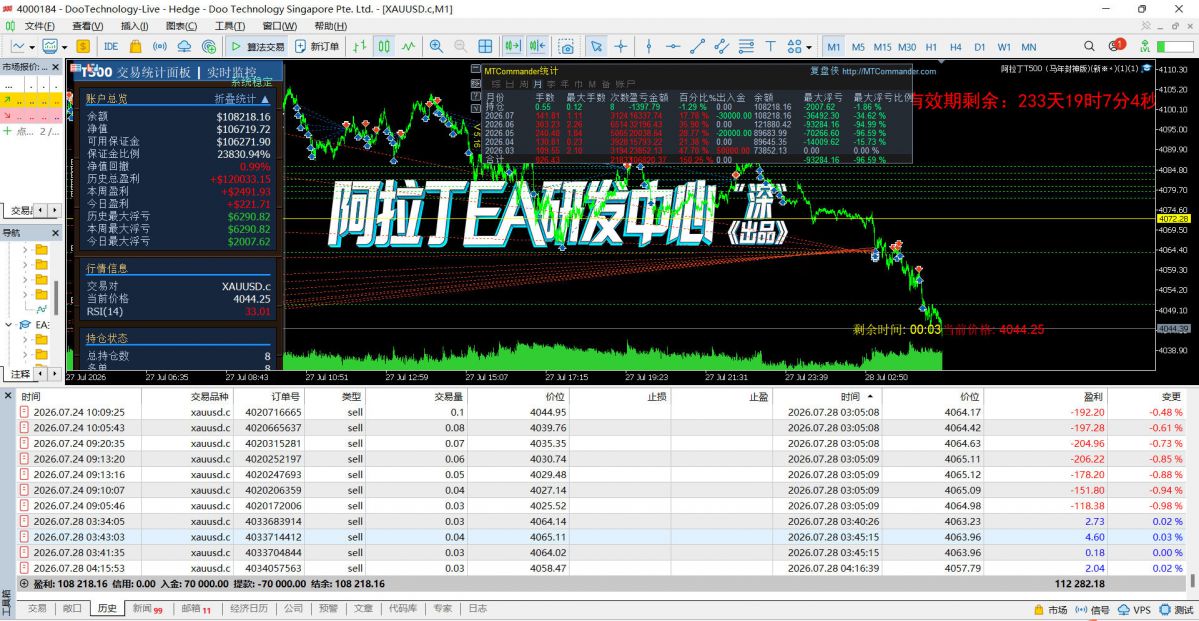Toggle the chart auto-scroll button

pyautogui.click(x=512, y=47)
